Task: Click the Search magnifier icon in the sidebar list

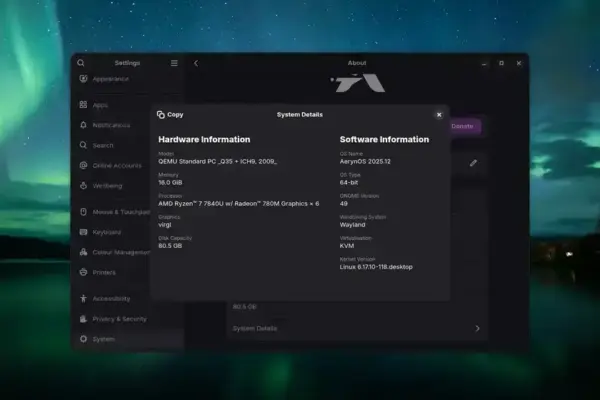Action: pyautogui.click(x=83, y=145)
